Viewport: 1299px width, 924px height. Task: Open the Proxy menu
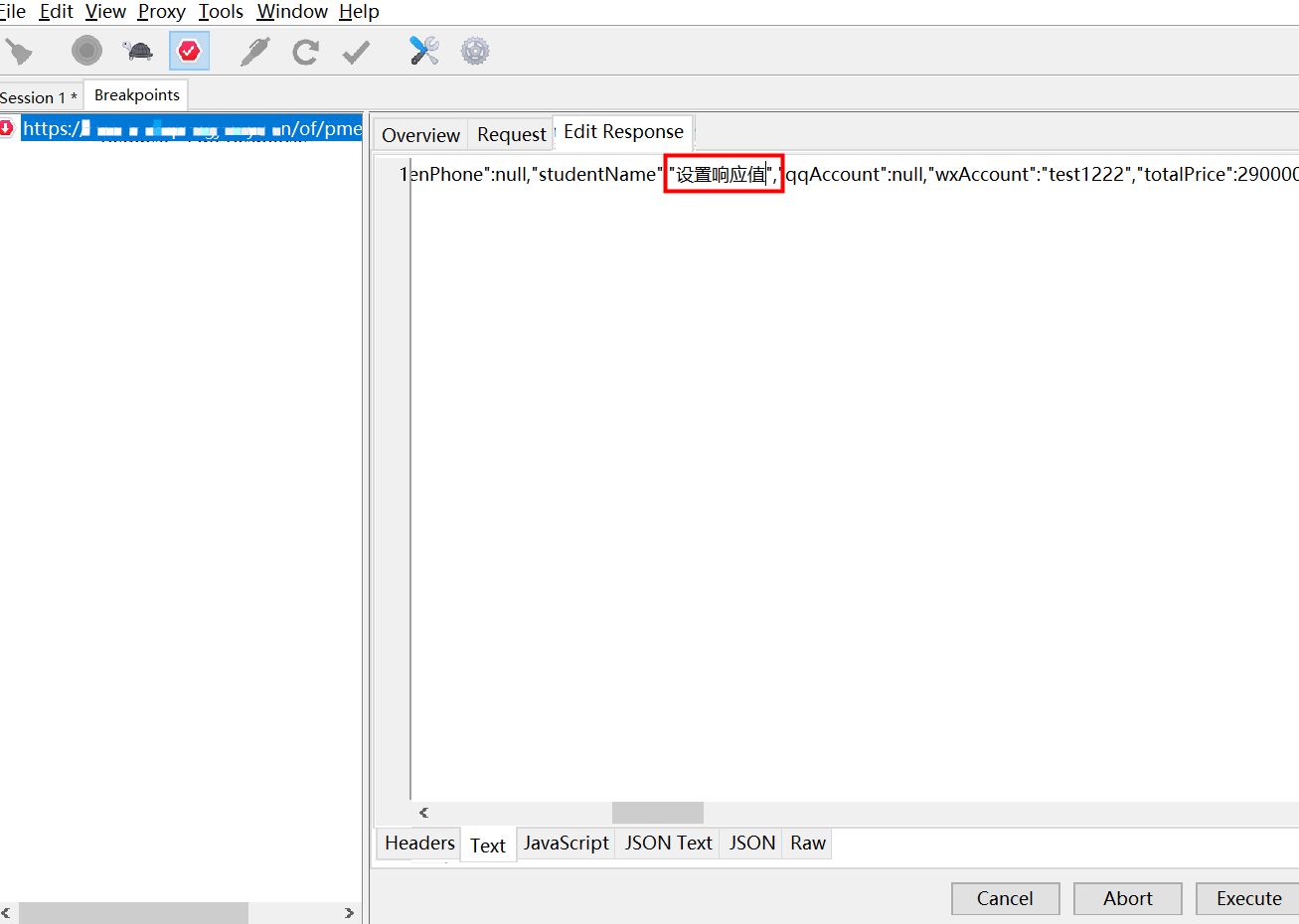(161, 12)
